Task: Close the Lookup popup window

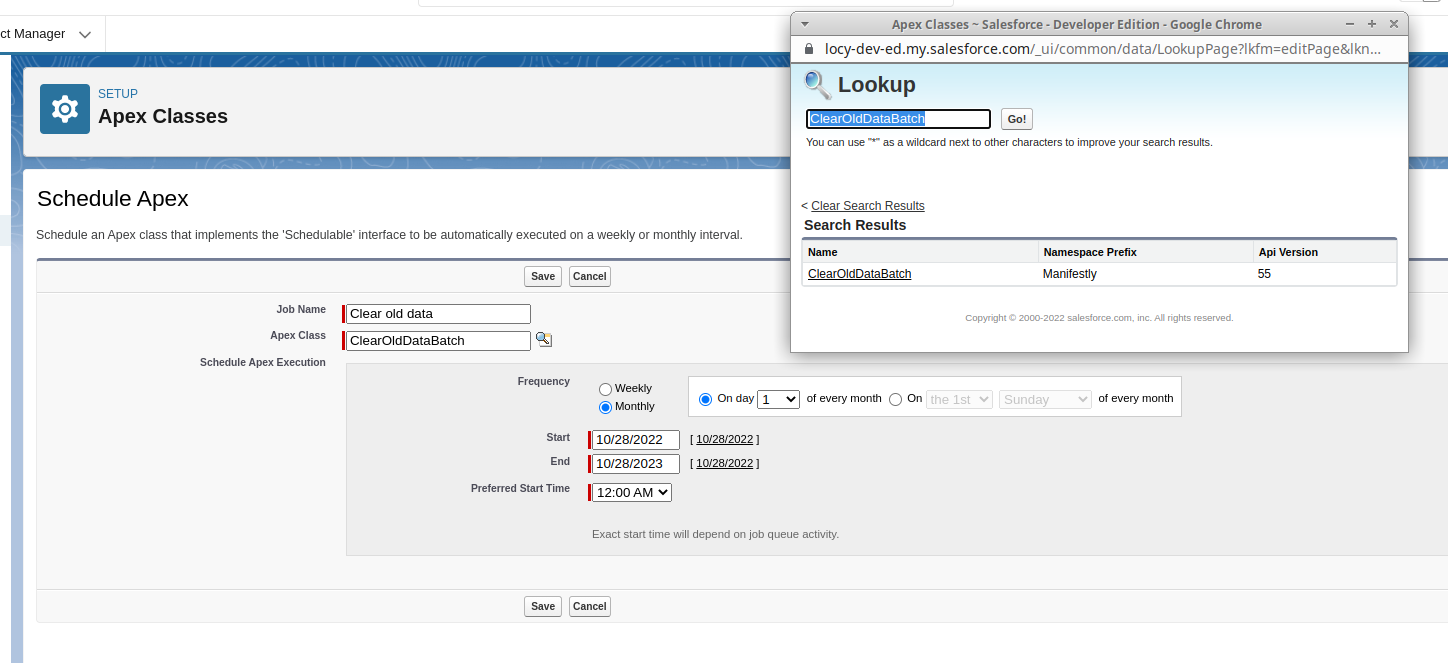Action: [1394, 24]
